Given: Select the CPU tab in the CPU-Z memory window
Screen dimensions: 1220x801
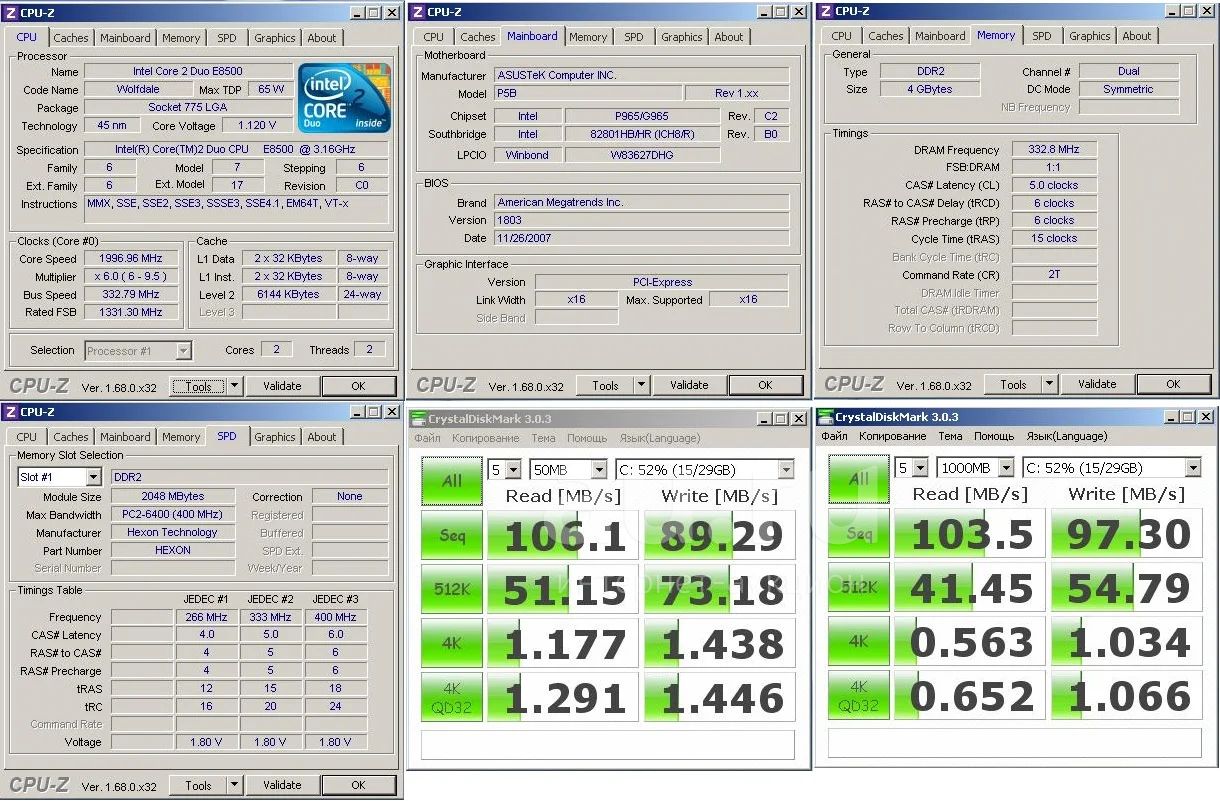Looking at the screenshot, I should tap(842, 36).
